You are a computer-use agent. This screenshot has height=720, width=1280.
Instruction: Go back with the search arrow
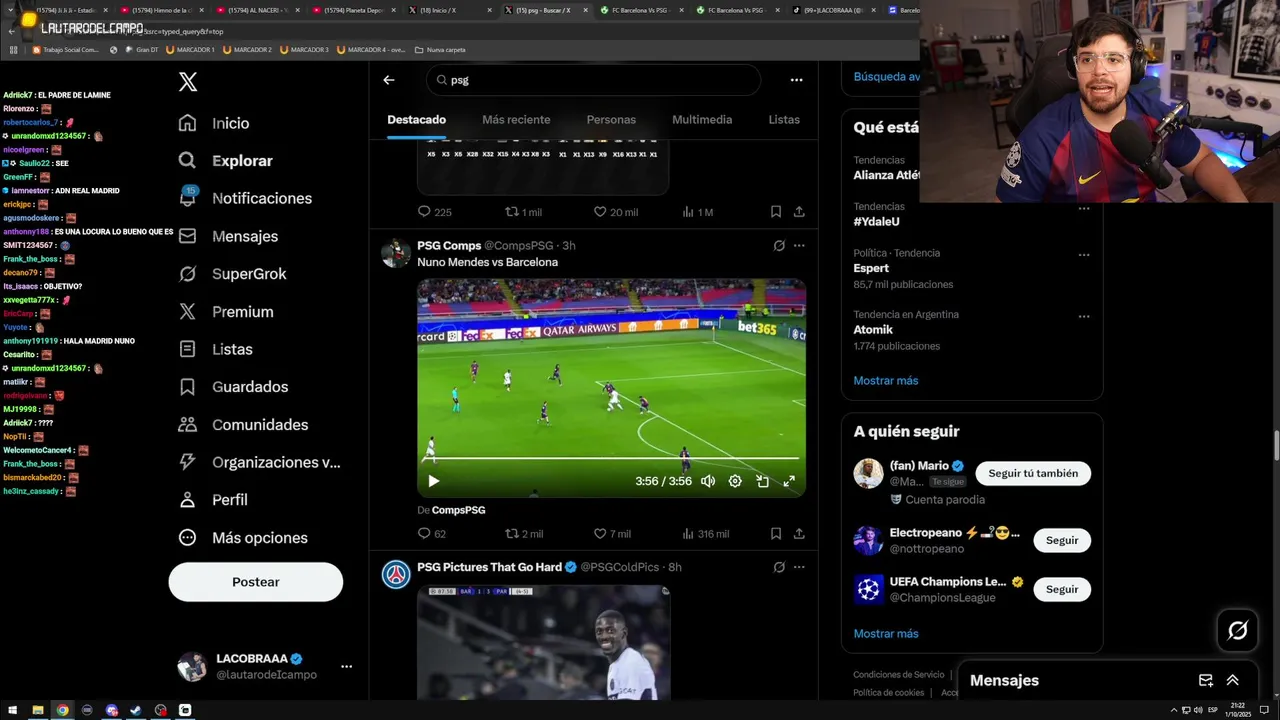pyautogui.click(x=389, y=80)
